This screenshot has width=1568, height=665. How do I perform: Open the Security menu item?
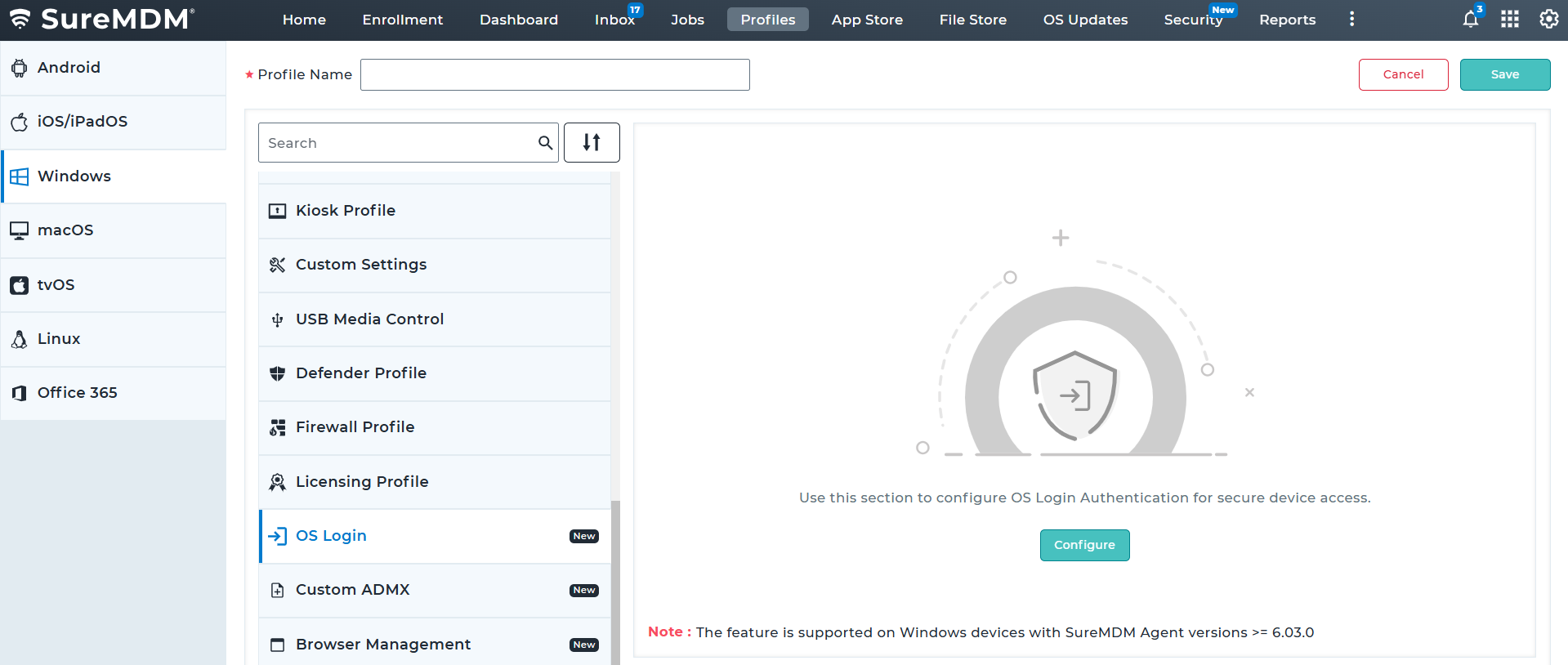(x=1193, y=20)
